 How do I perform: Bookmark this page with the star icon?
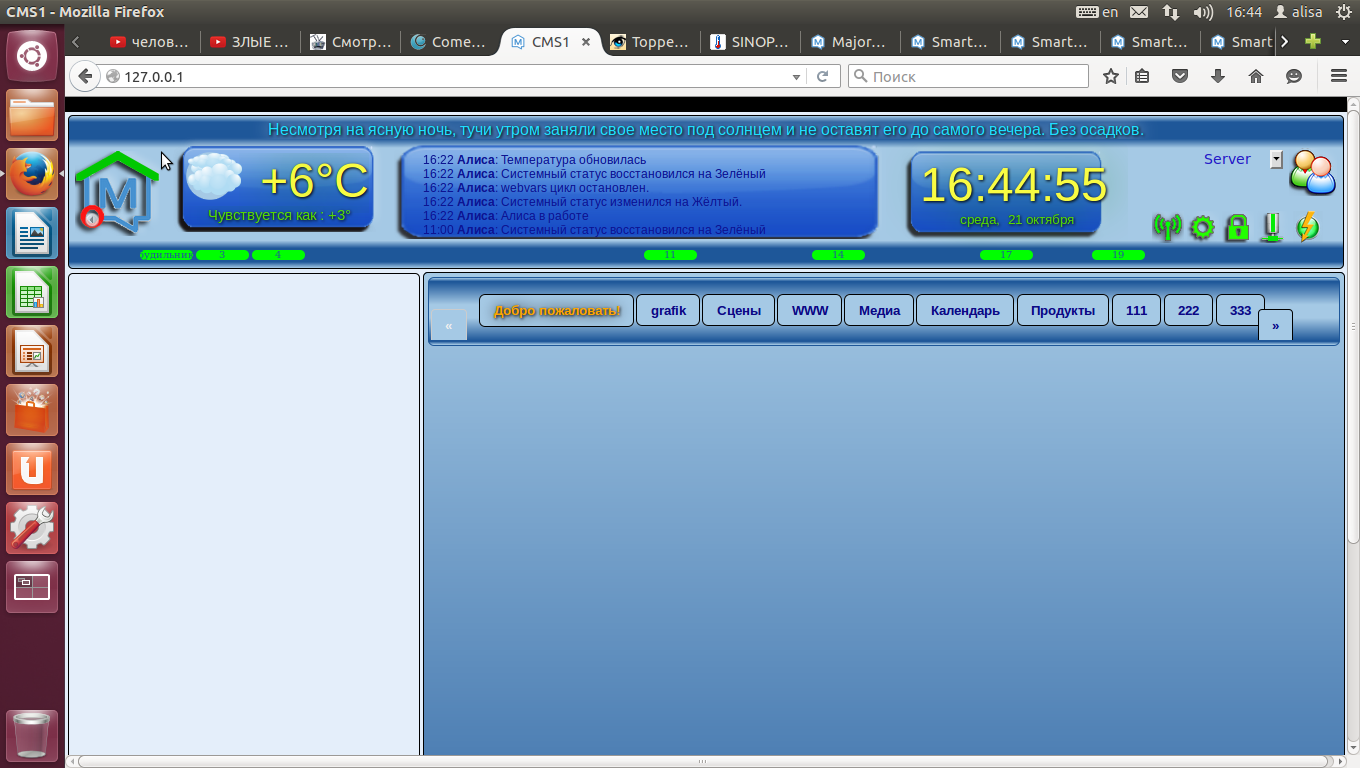tap(1110, 76)
